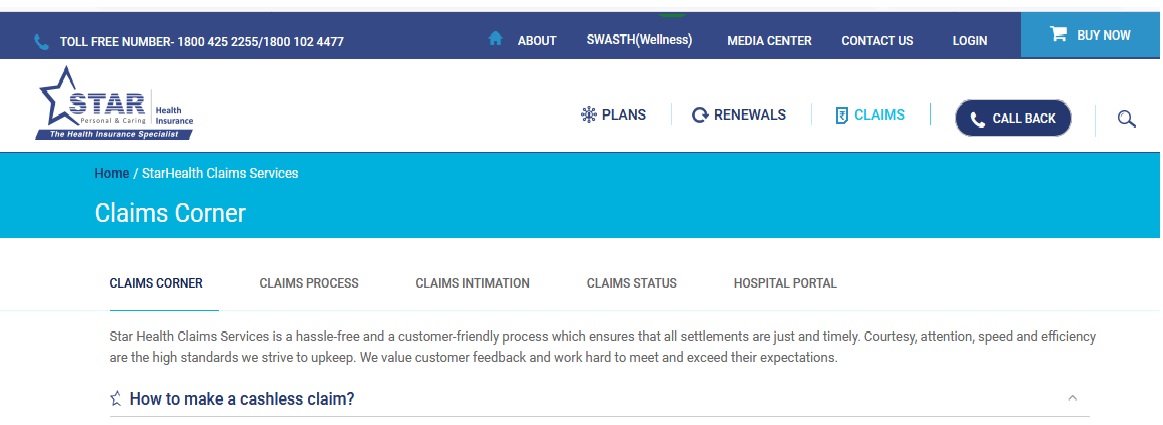Open the search magnifier icon
Screen dimensions: 1163x425
coord(1126,119)
